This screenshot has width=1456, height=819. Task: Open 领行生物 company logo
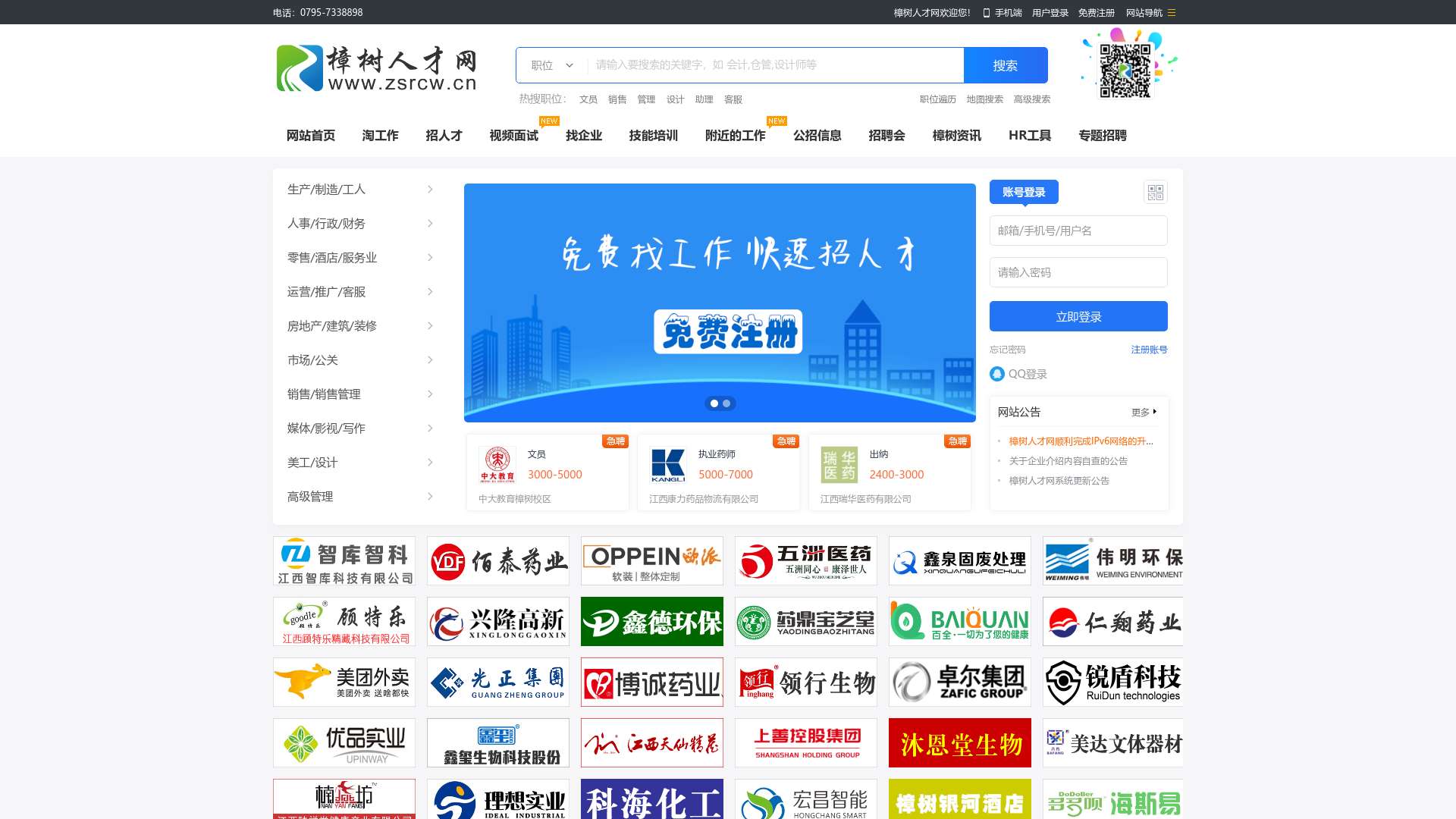[806, 682]
